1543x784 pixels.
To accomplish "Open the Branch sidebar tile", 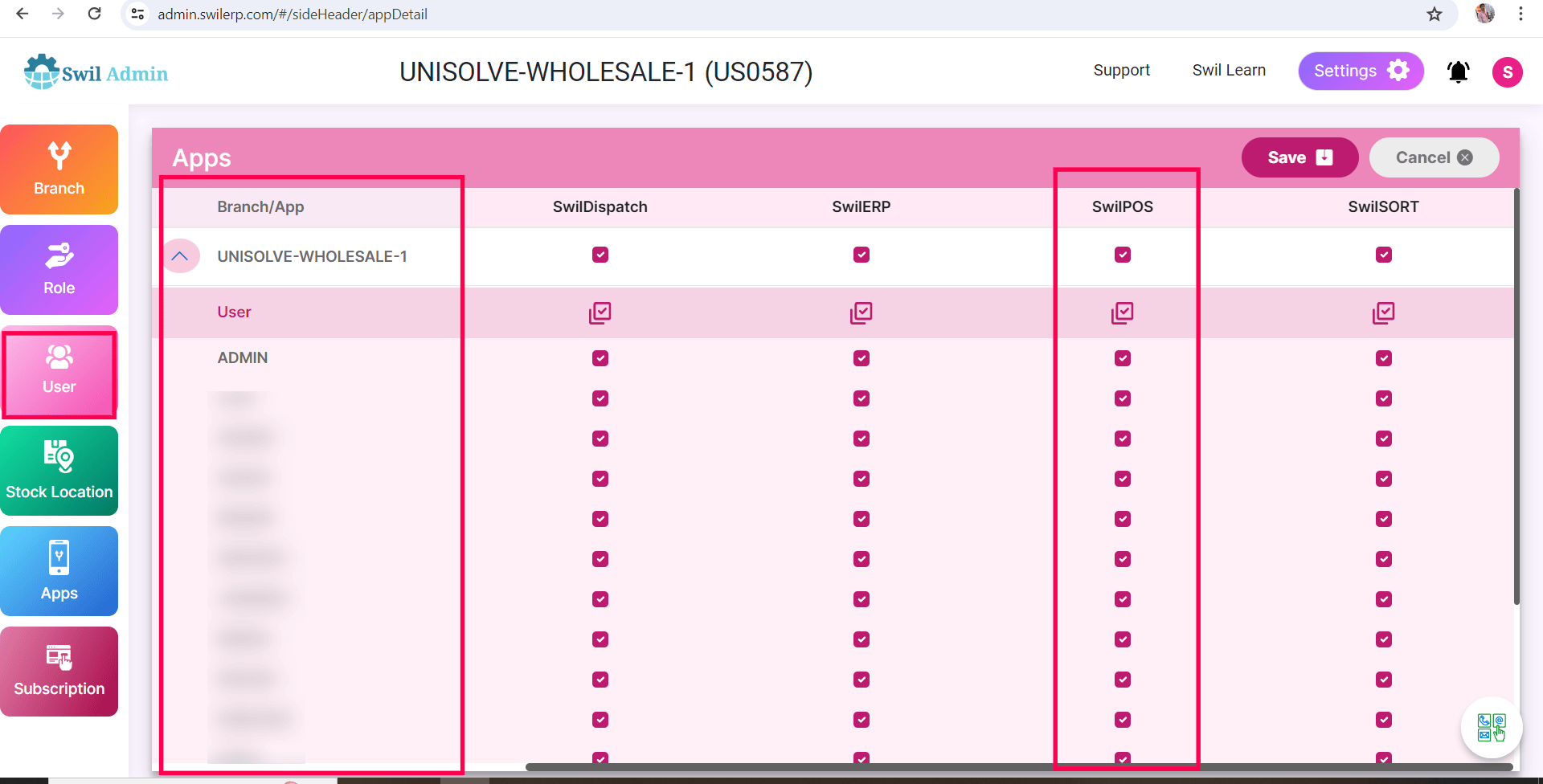I will tap(59, 169).
